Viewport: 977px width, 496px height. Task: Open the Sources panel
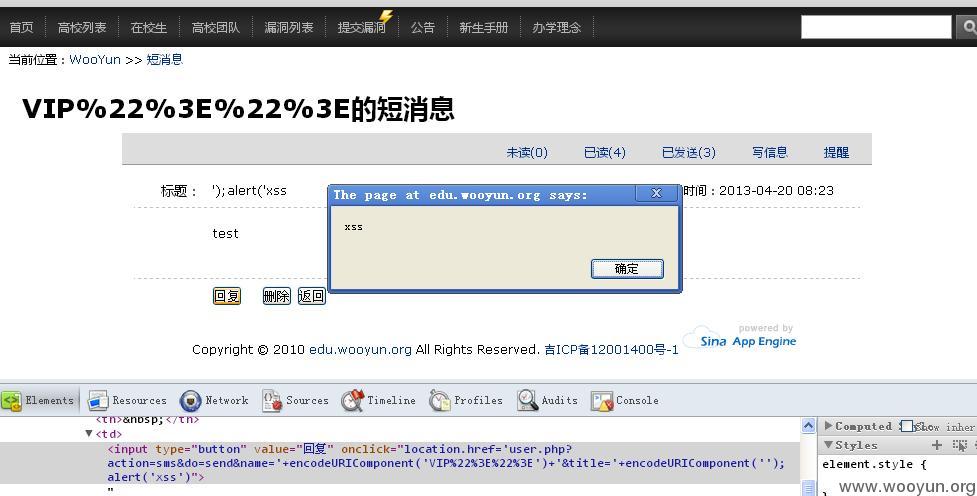coord(295,401)
